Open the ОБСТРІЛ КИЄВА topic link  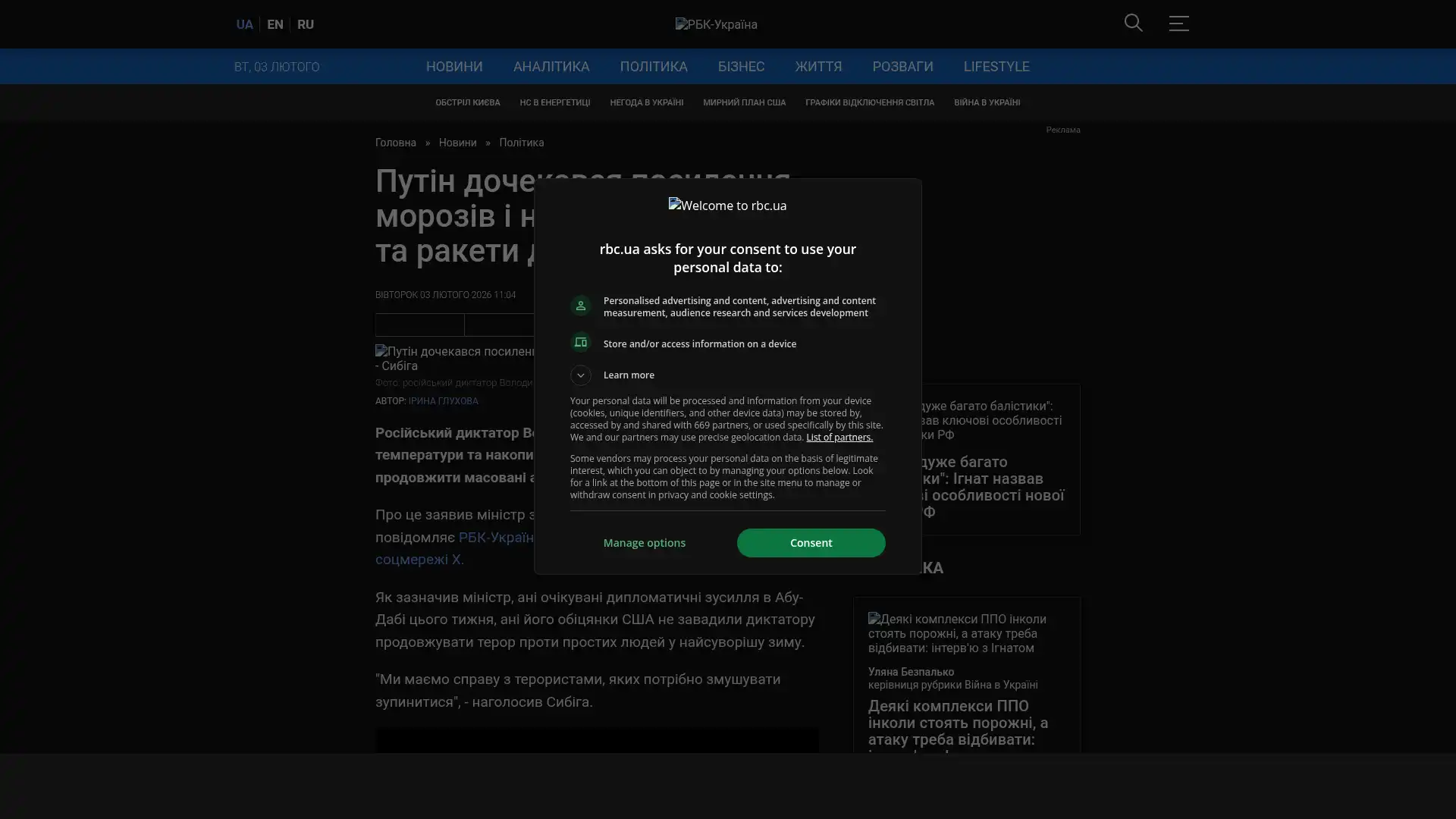467,102
